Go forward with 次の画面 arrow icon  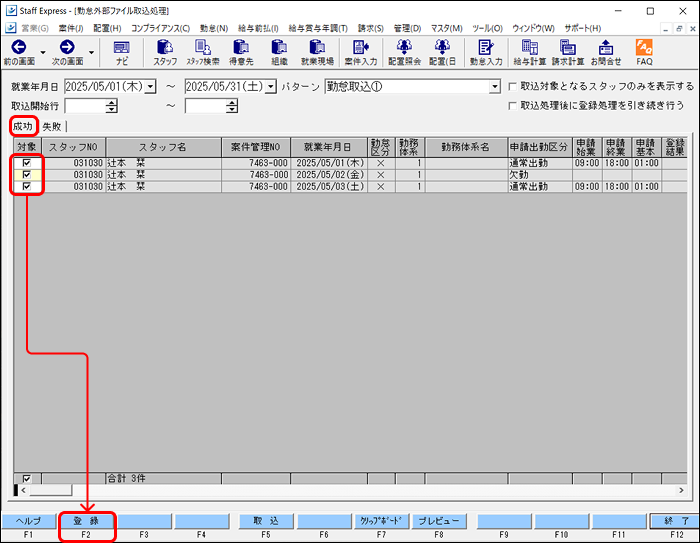click(67, 47)
